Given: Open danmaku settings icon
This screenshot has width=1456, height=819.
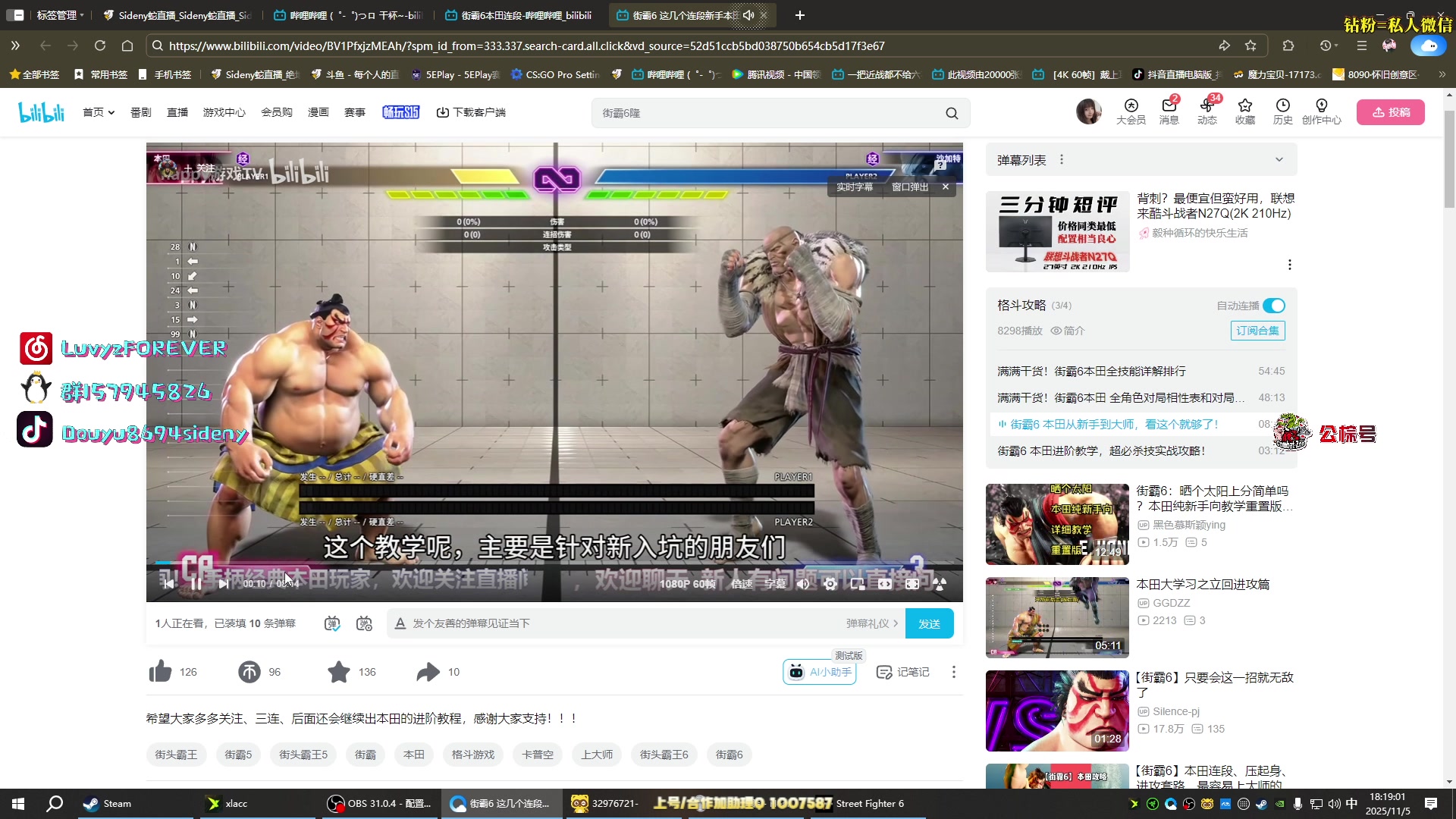Looking at the screenshot, I should (364, 623).
